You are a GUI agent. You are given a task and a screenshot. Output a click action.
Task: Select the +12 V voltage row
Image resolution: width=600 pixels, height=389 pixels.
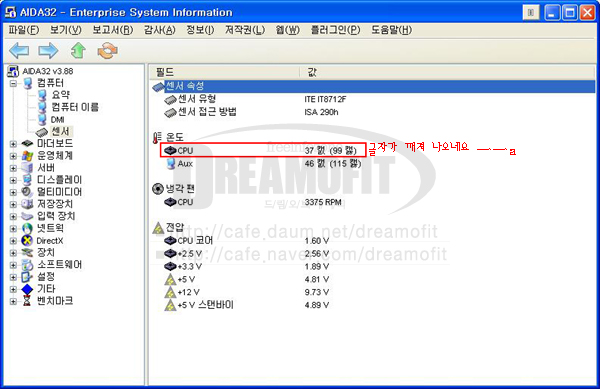click(373, 292)
